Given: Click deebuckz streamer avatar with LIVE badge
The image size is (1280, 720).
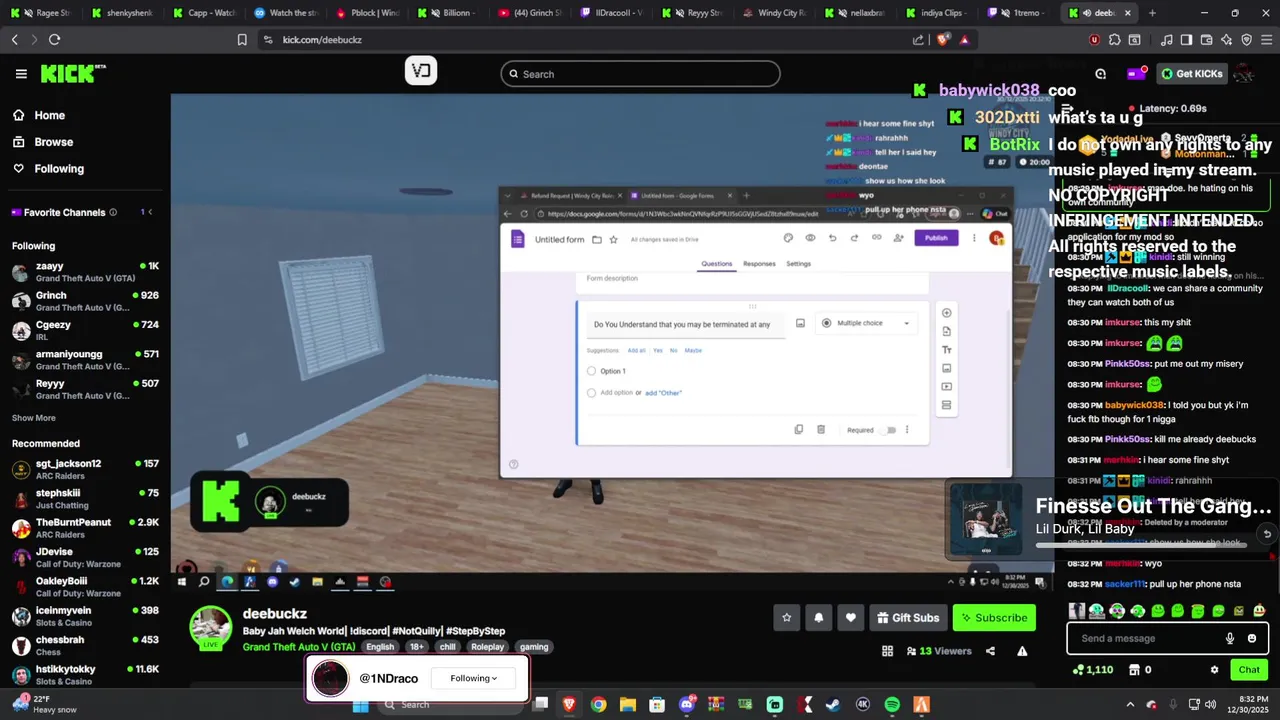Looking at the screenshot, I should click(211, 628).
